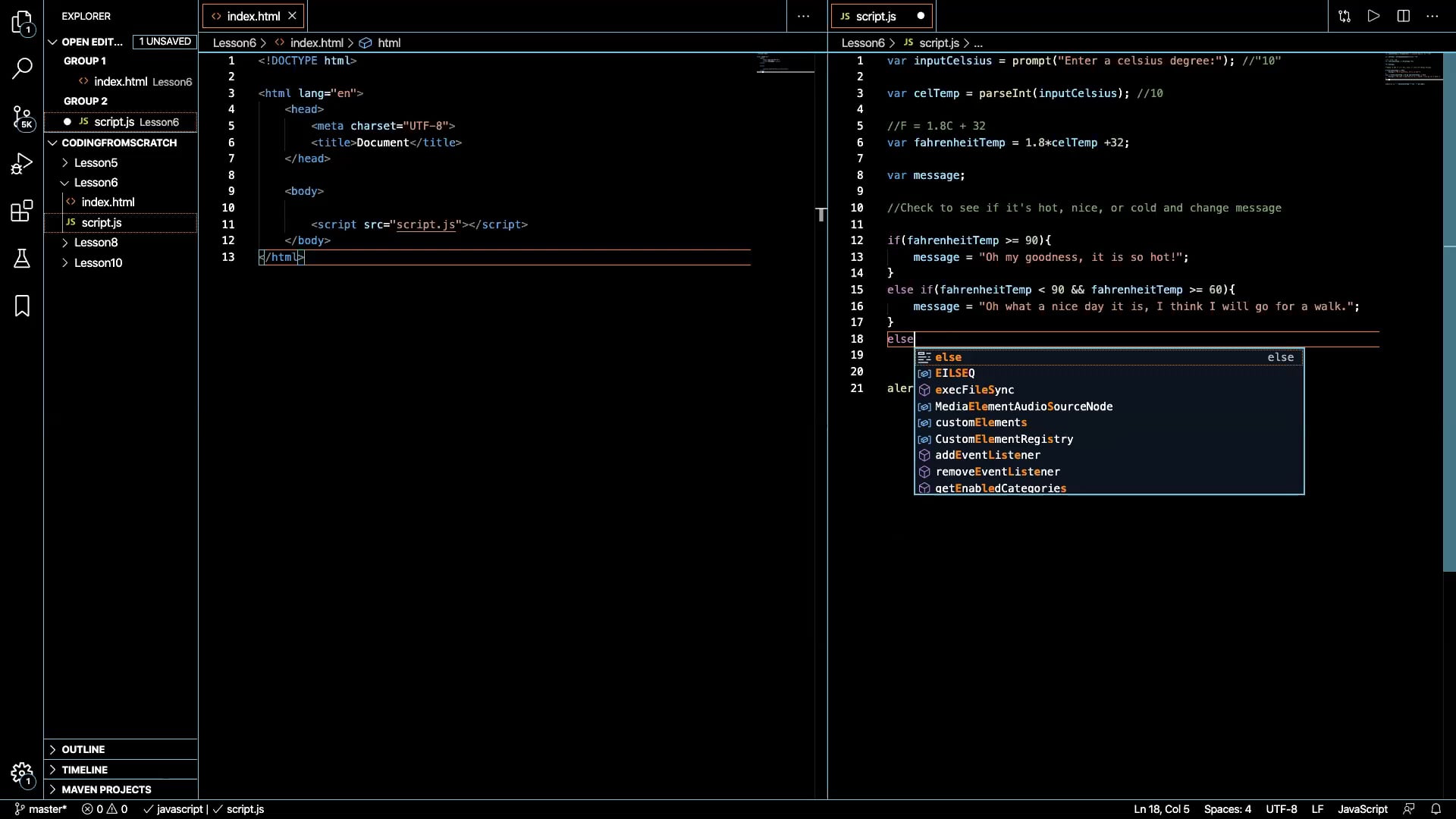Click the compare changes icon in script.js toolbar
Image resolution: width=1456 pixels, height=819 pixels.
coord(1345,16)
